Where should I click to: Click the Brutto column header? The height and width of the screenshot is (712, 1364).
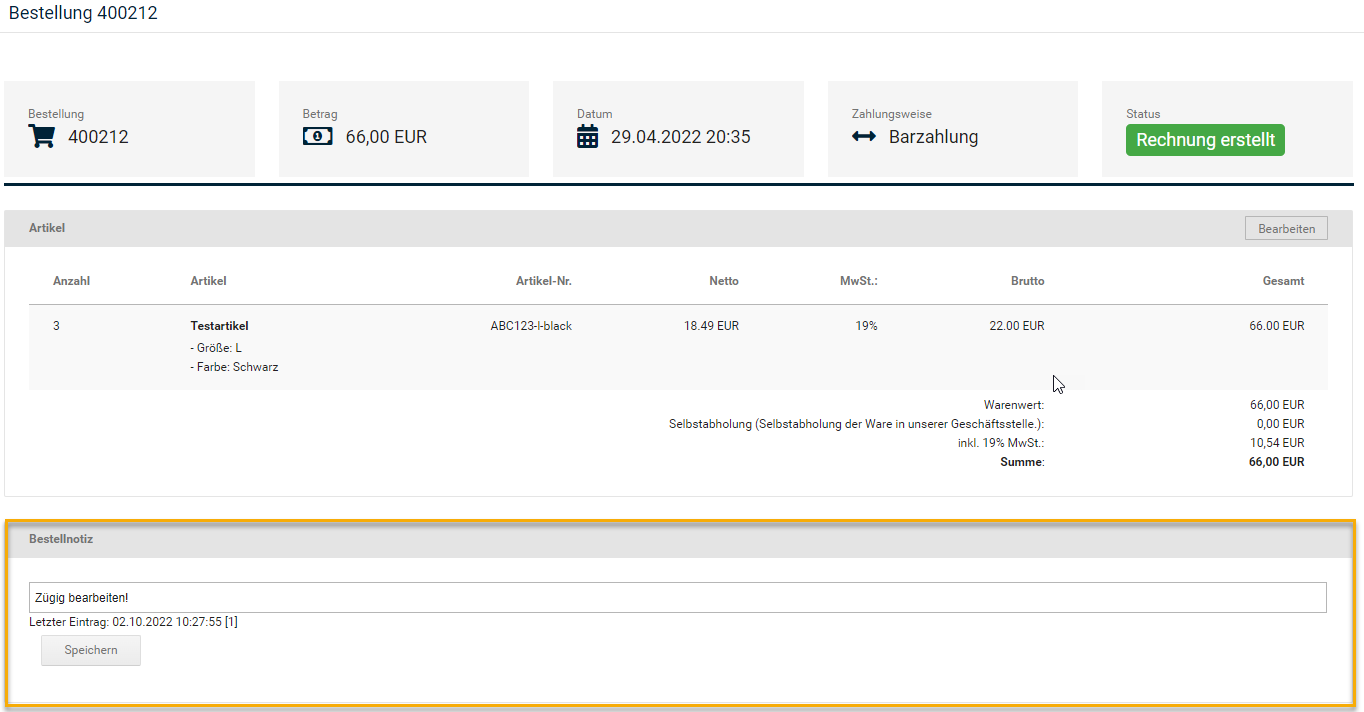pyautogui.click(x=1027, y=281)
